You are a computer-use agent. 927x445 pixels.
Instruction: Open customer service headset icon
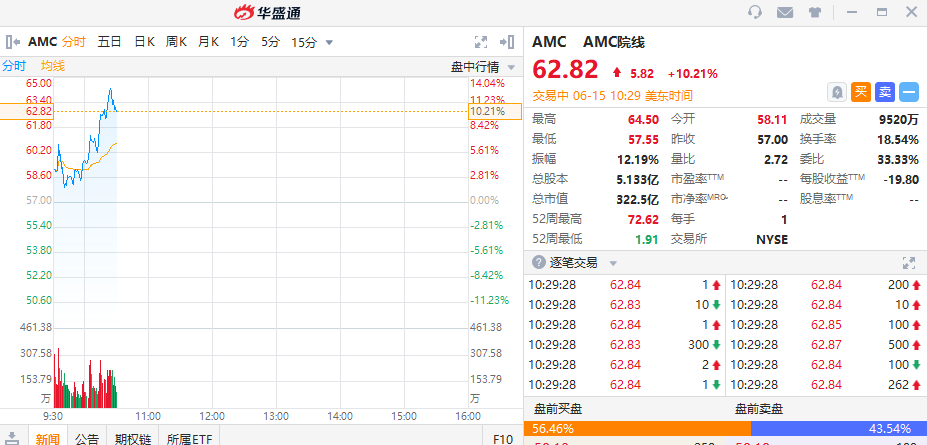[755, 12]
